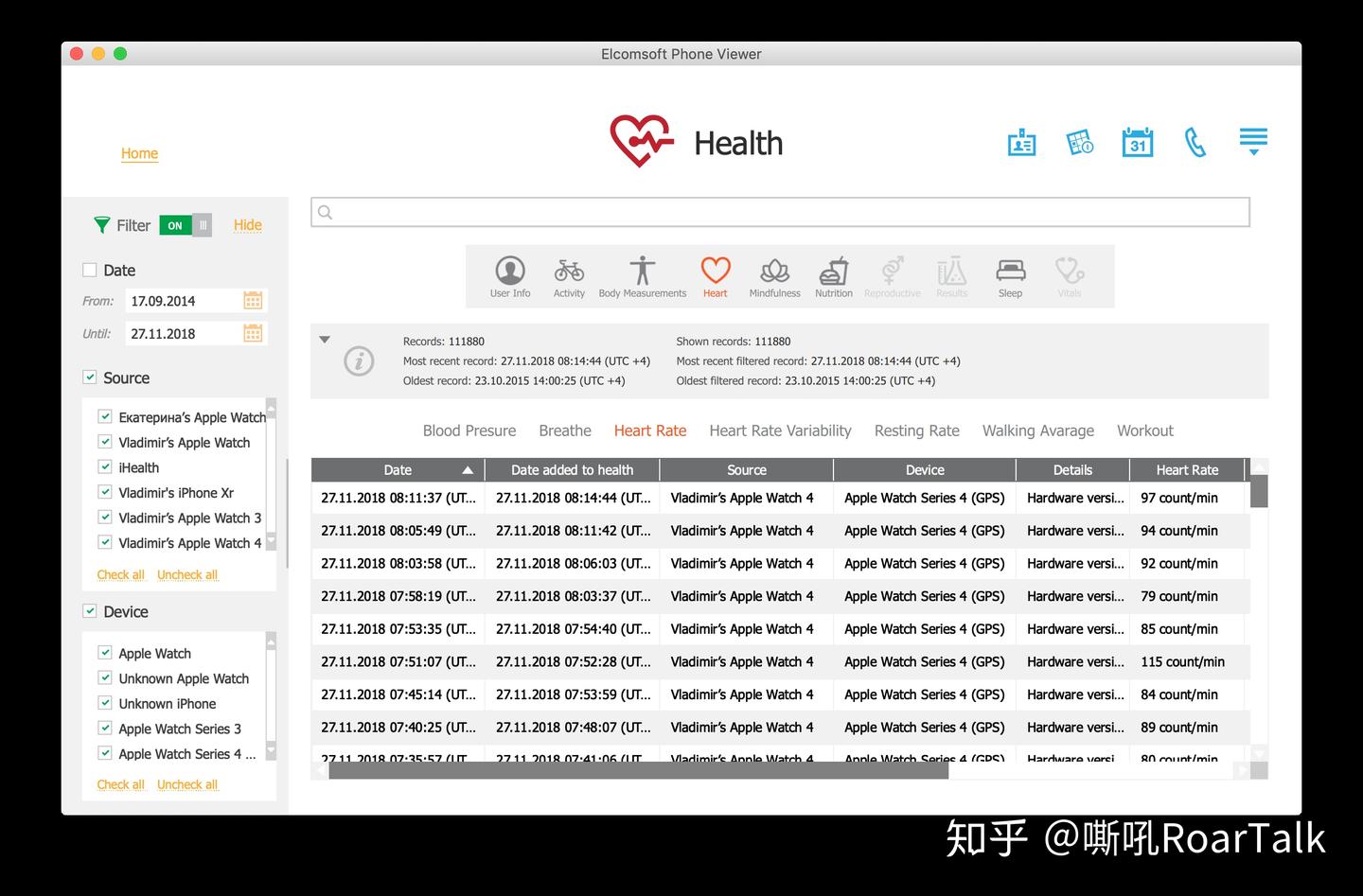
Task: Select the Activity category icon
Action: [569, 274]
